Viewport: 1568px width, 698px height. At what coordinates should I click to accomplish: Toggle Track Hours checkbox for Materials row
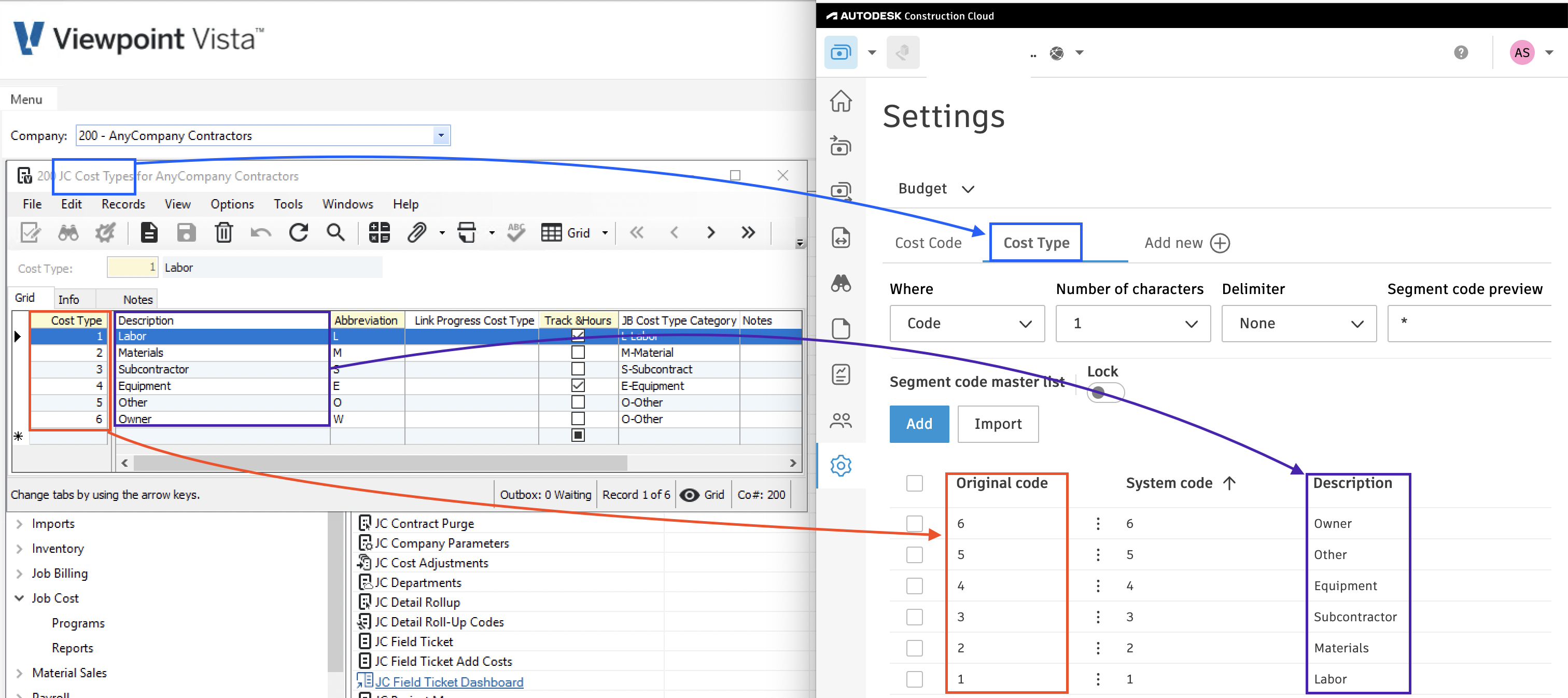click(578, 353)
